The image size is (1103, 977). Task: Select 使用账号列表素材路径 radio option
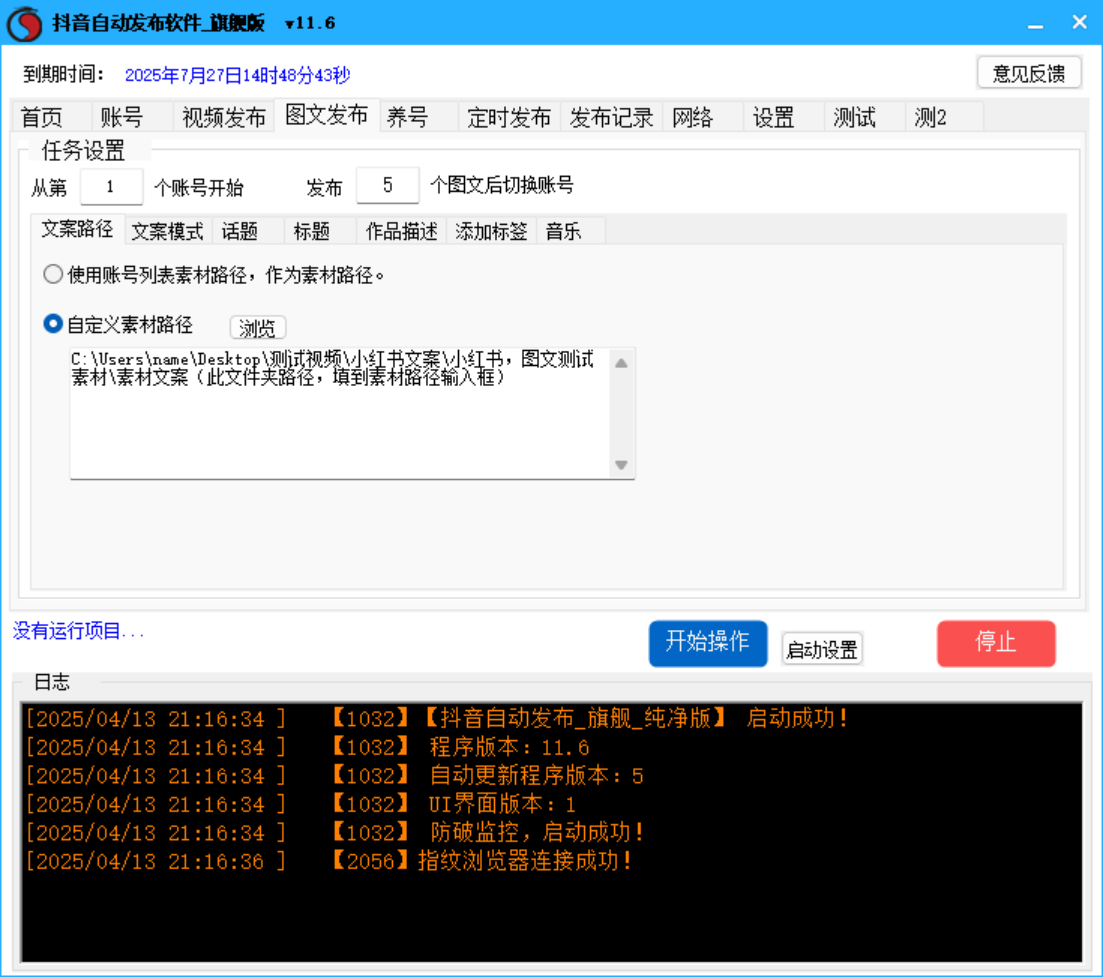coord(214,274)
